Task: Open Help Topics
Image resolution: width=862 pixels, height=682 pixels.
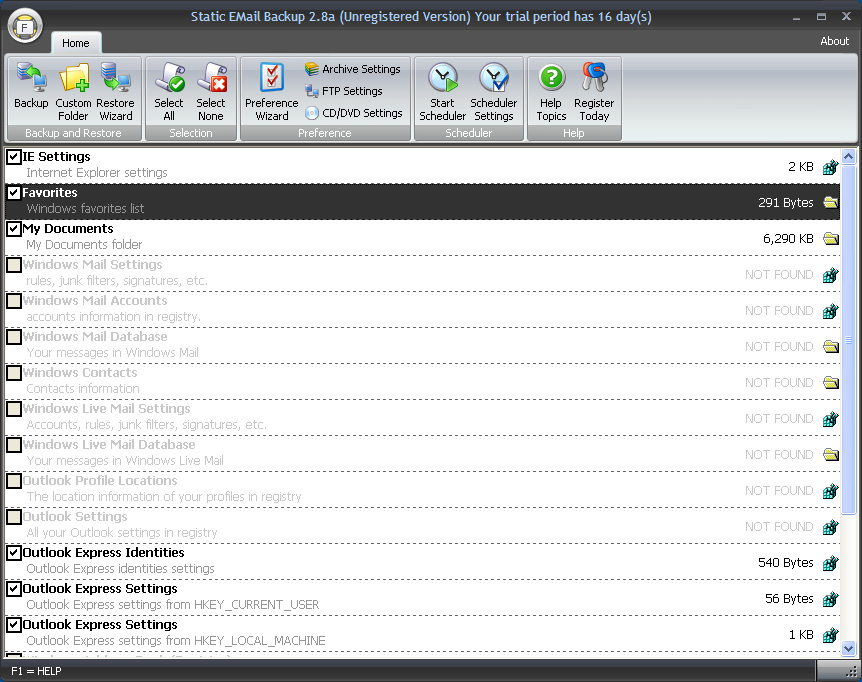Action: 551,88
